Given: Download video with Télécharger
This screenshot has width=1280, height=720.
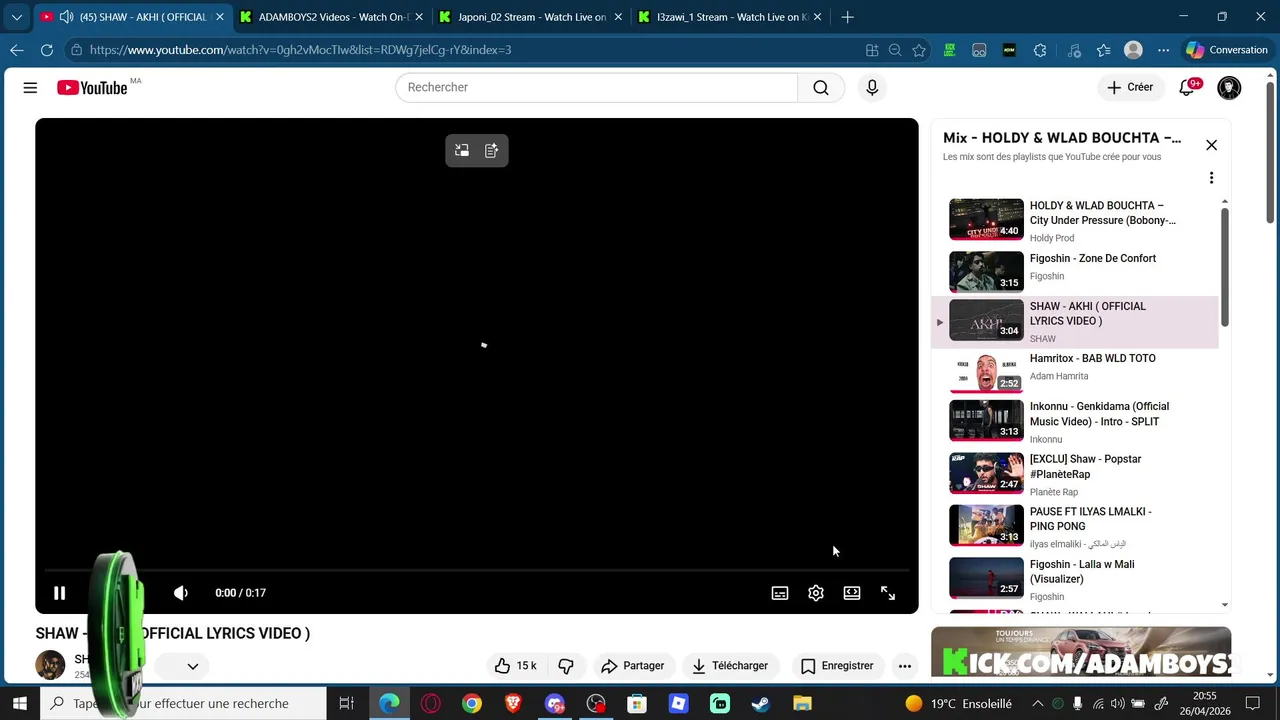Looking at the screenshot, I should click(x=731, y=666).
